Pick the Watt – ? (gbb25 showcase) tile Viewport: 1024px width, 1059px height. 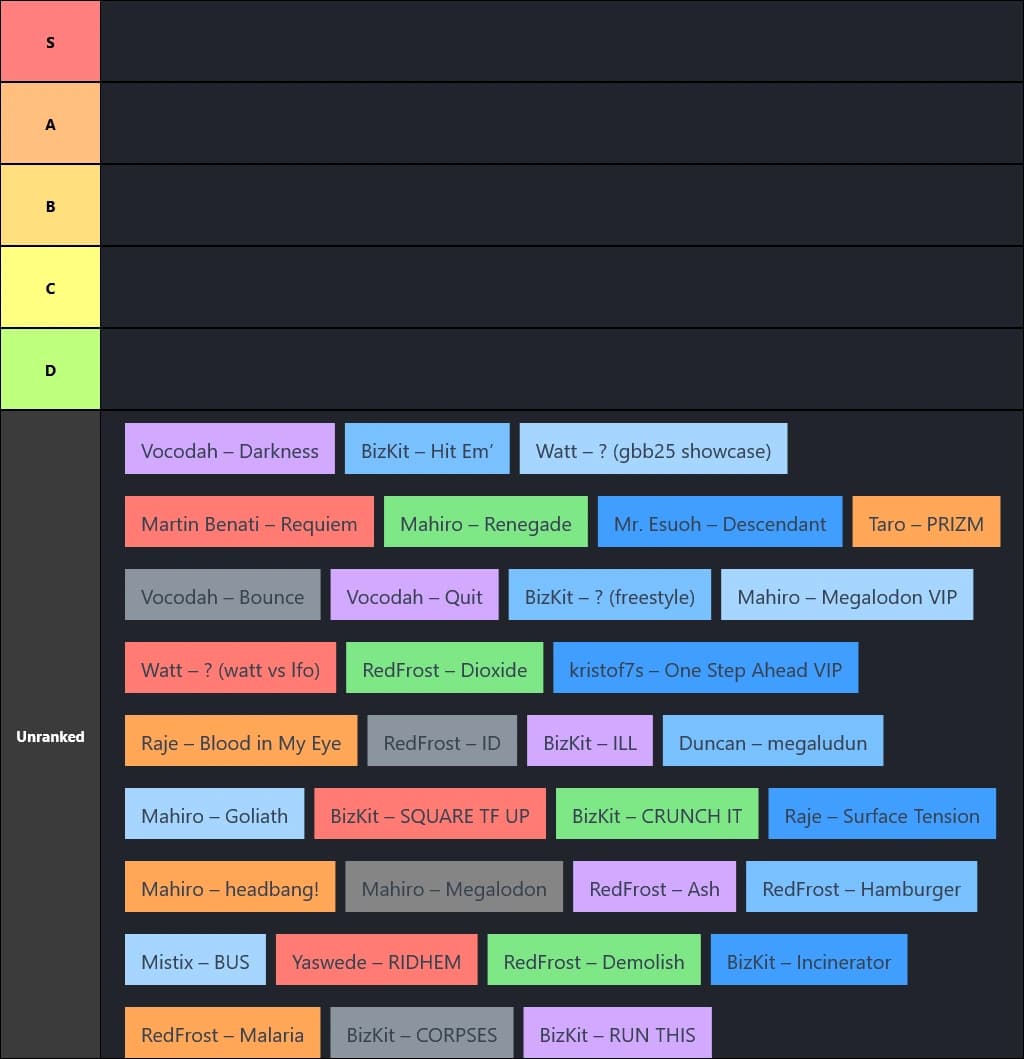tap(653, 450)
